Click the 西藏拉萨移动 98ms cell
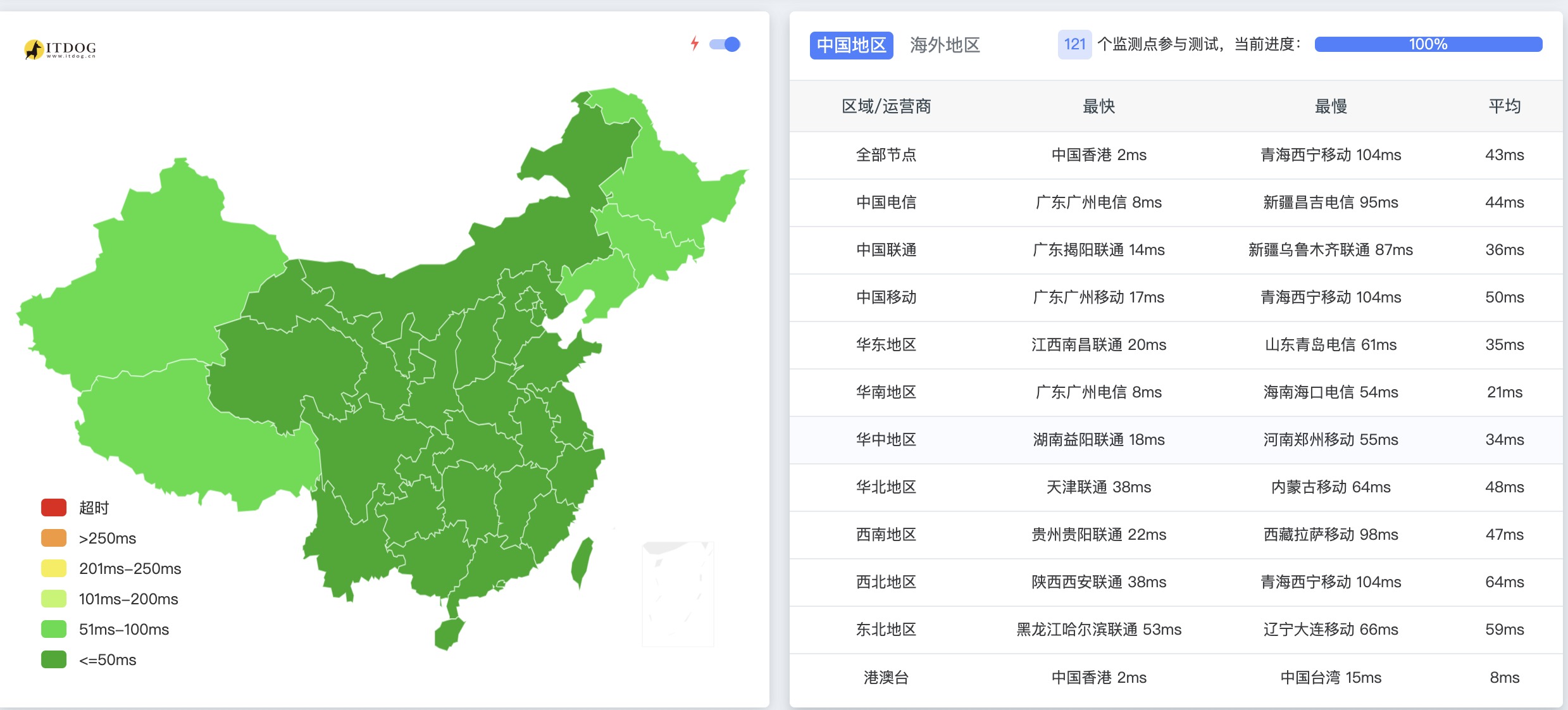Screen dimensions: 1568x710 click(1331, 535)
